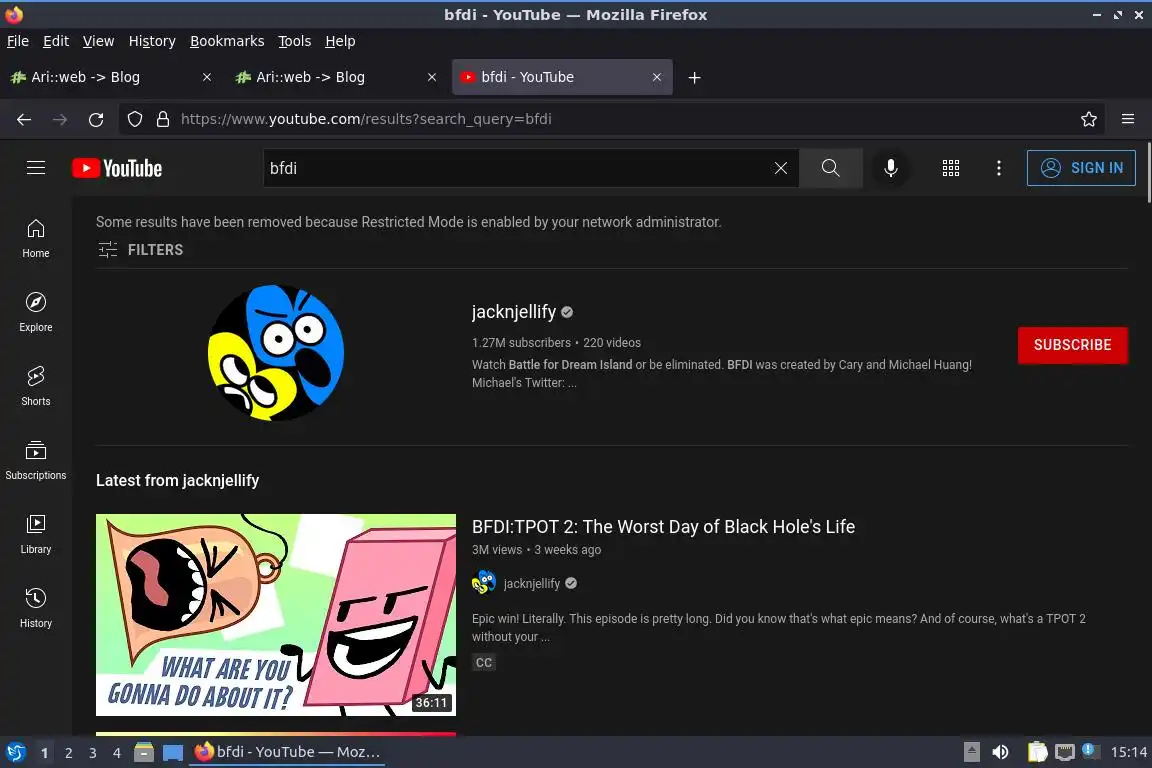Click the volume icon in system tray

1000,752
